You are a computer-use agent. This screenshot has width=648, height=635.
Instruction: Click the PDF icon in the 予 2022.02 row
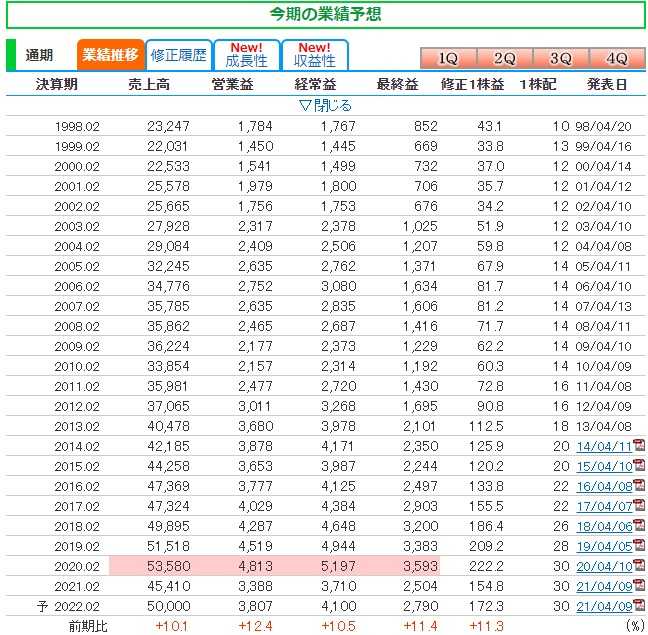(639, 606)
